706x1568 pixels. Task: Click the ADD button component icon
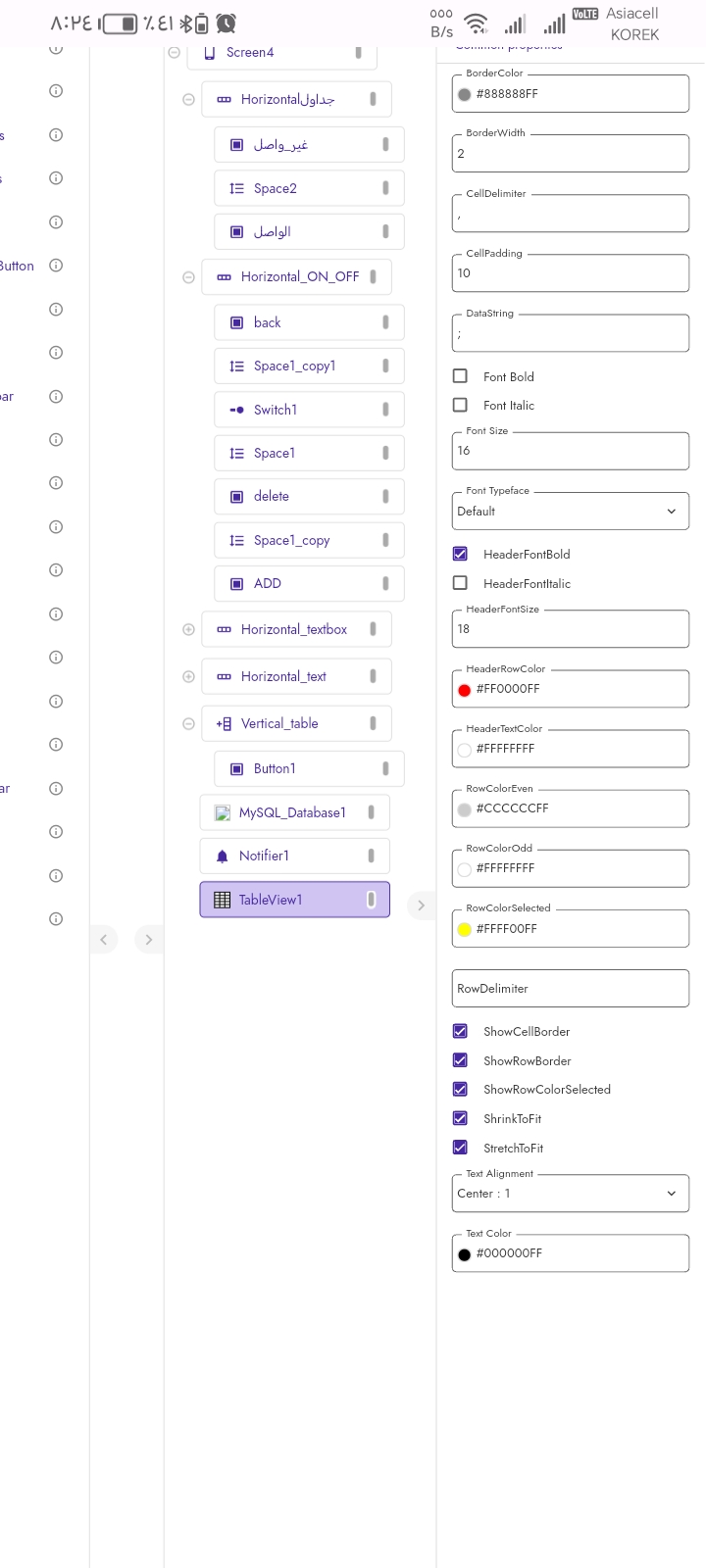236,583
